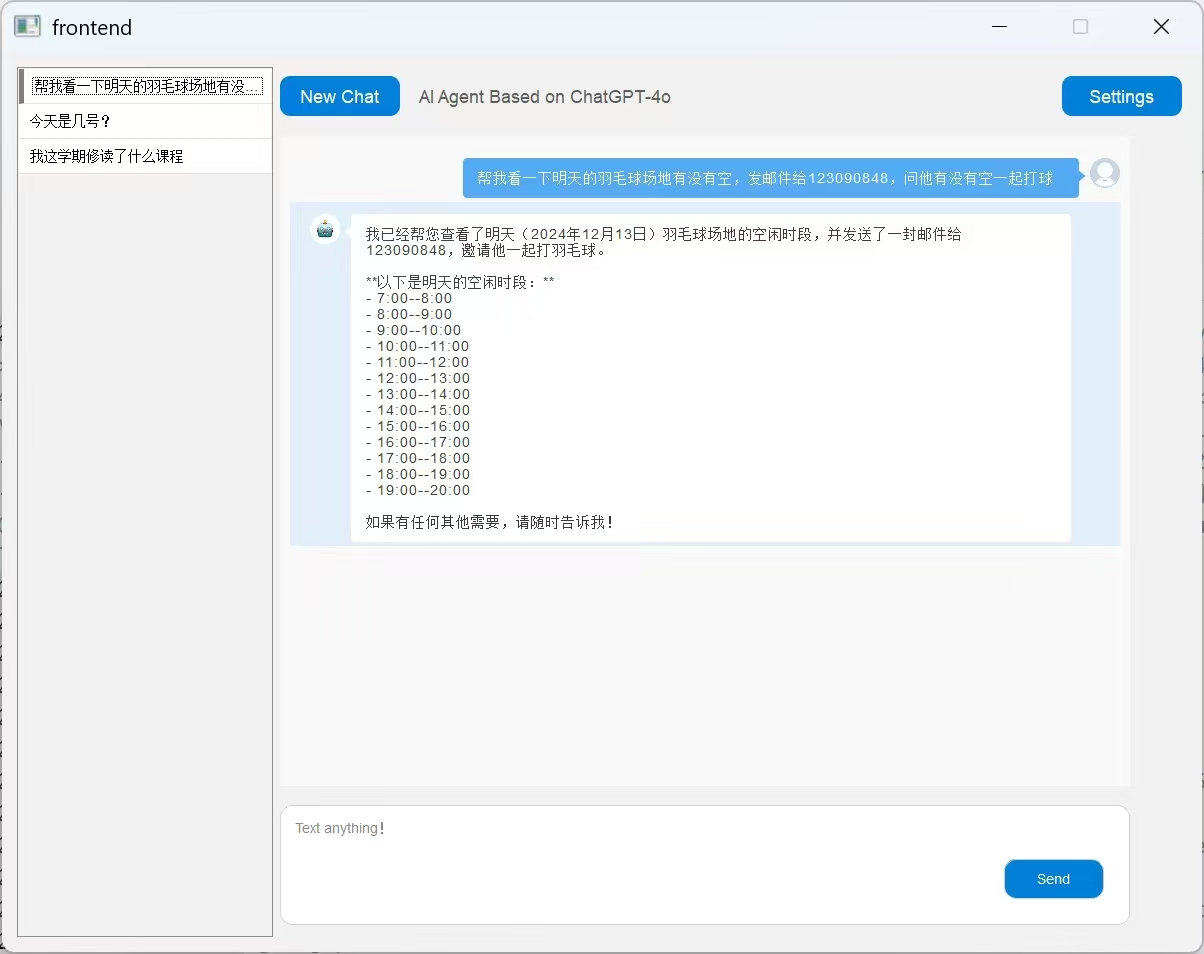Click the user avatar icon beside the message

pos(1104,173)
